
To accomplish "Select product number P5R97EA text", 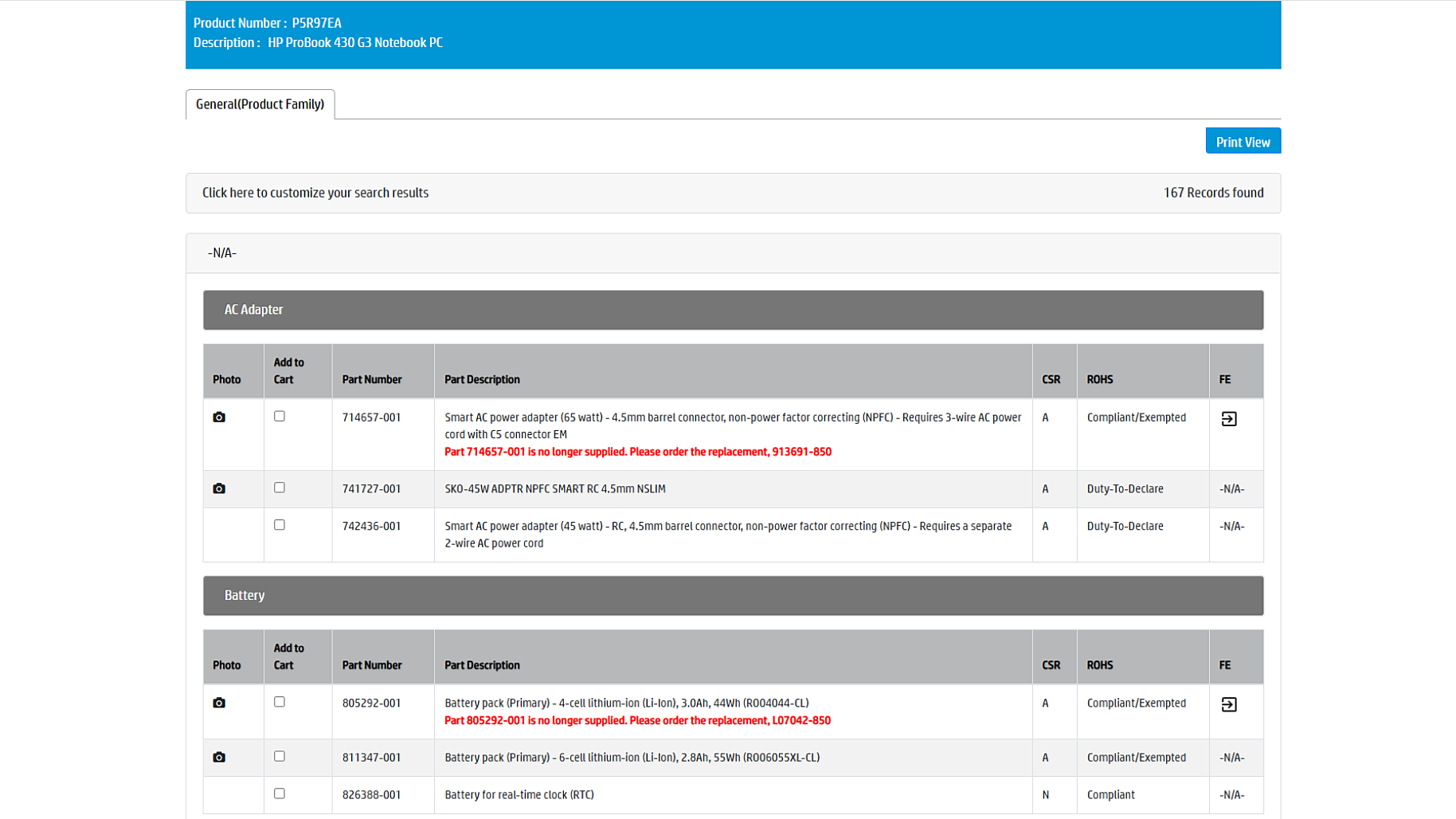I will pyautogui.click(x=316, y=23).
